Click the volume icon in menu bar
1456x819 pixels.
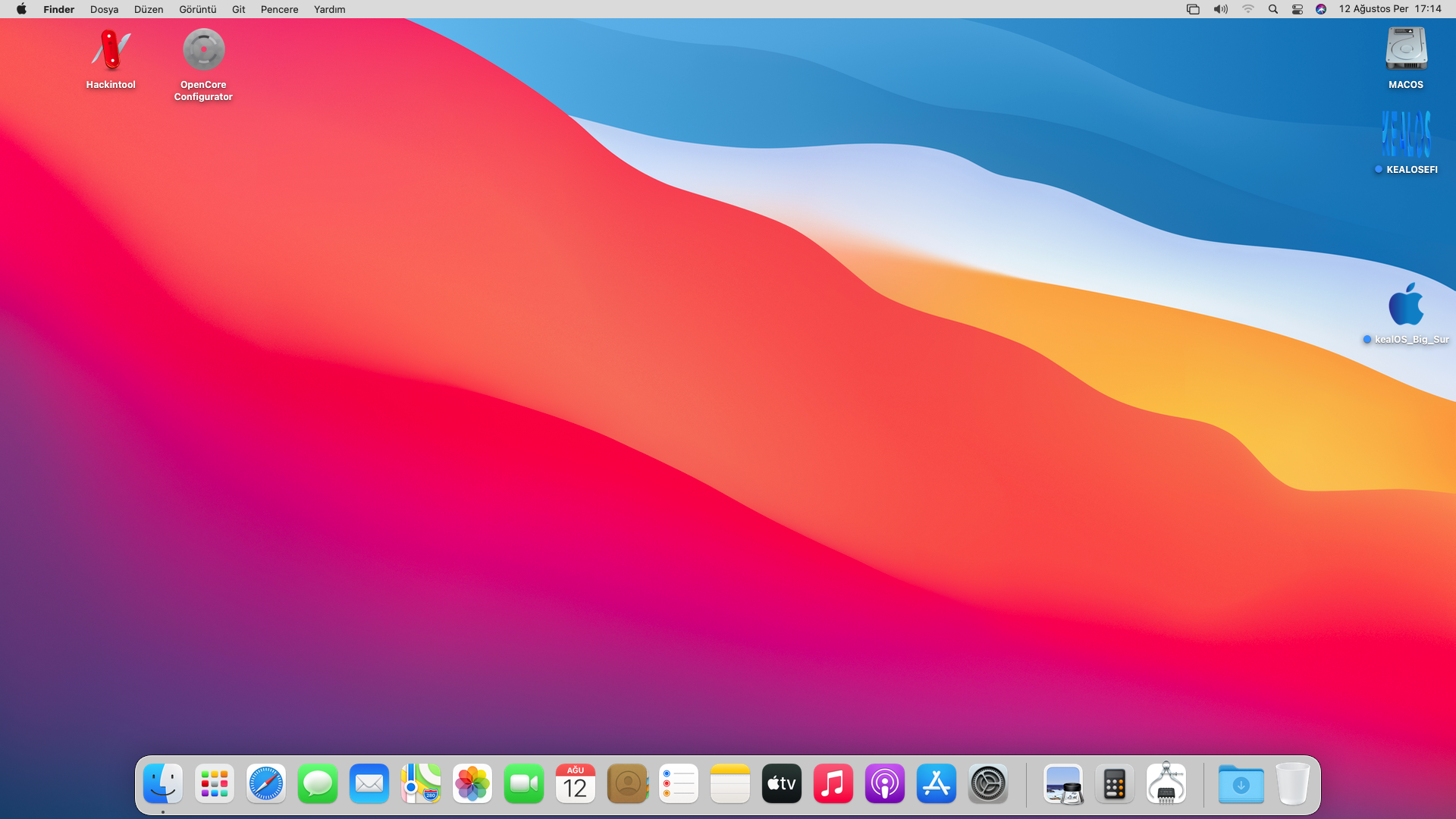coord(1220,9)
